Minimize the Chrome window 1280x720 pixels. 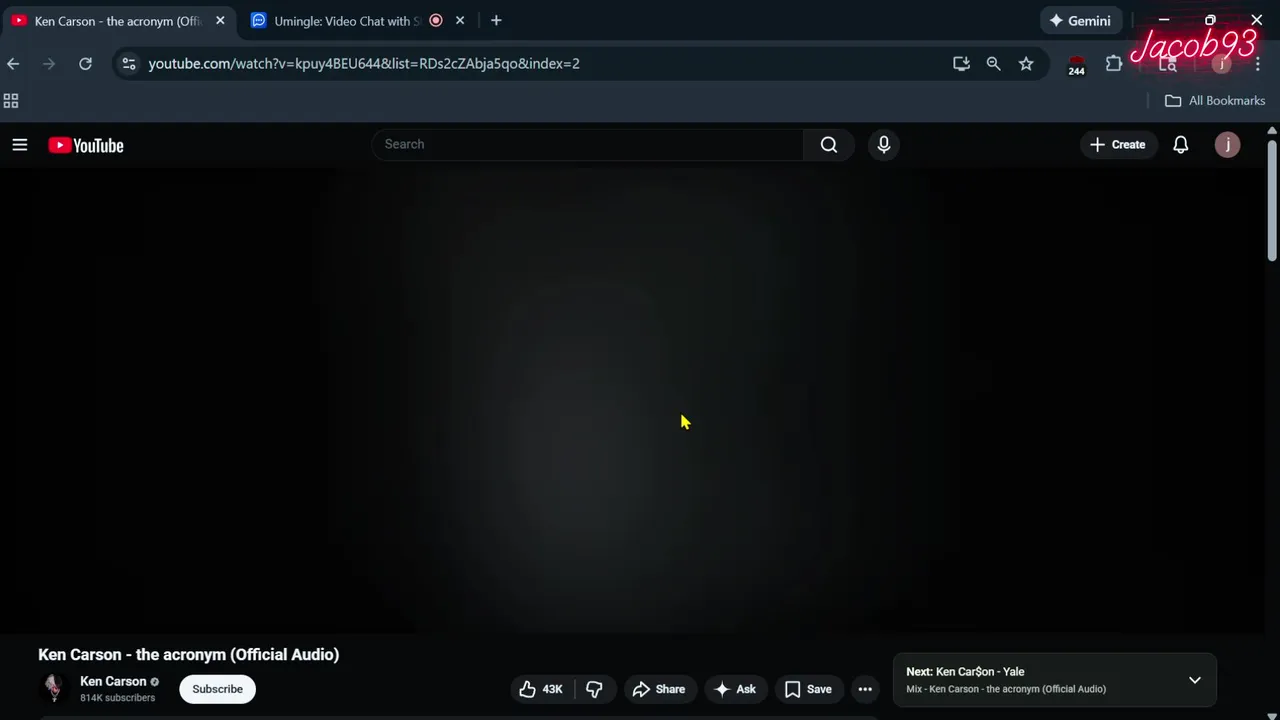pos(1164,20)
